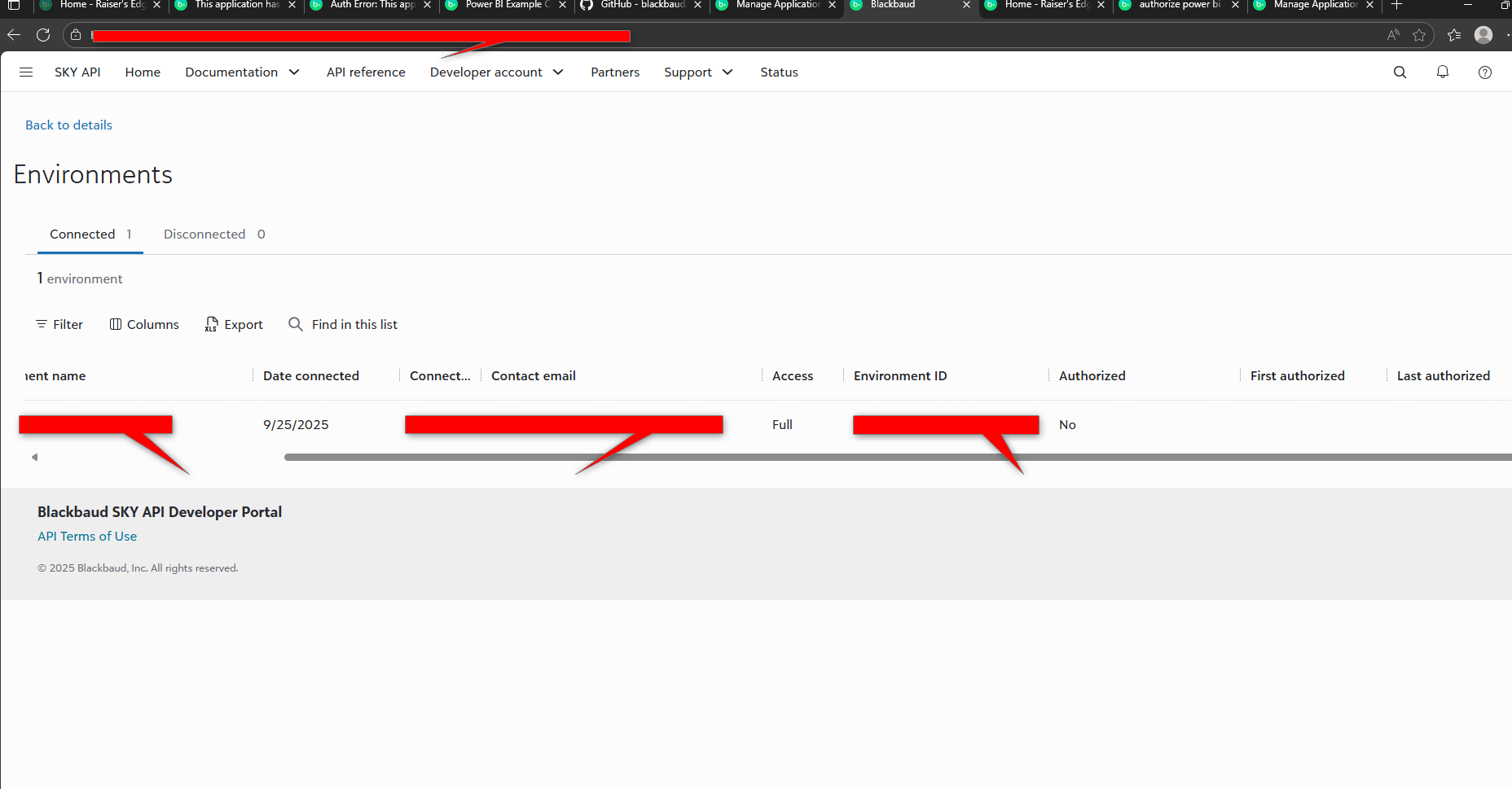Open the browser favorites list icon
The height and width of the screenshot is (789, 1512).
[x=1454, y=35]
